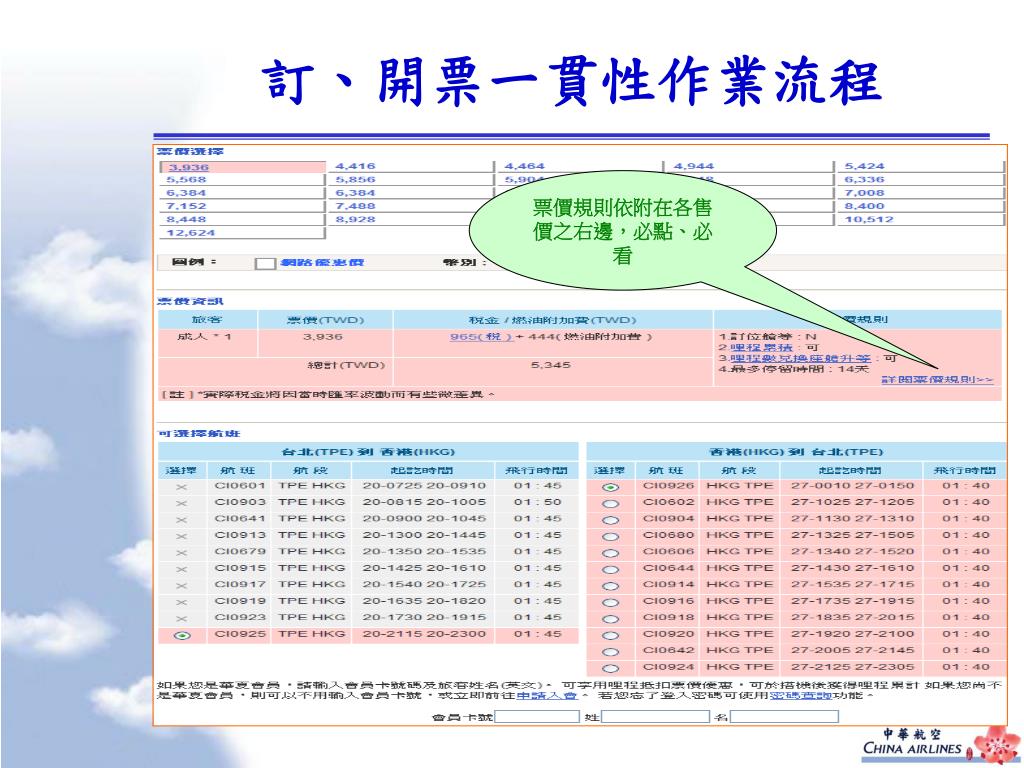Pick return flight CI0914 radio button

point(610,586)
